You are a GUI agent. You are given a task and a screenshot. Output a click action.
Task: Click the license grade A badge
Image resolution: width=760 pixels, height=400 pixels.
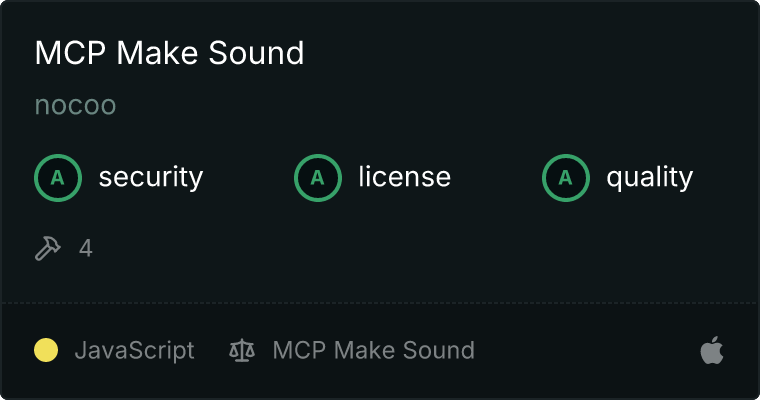[318, 178]
